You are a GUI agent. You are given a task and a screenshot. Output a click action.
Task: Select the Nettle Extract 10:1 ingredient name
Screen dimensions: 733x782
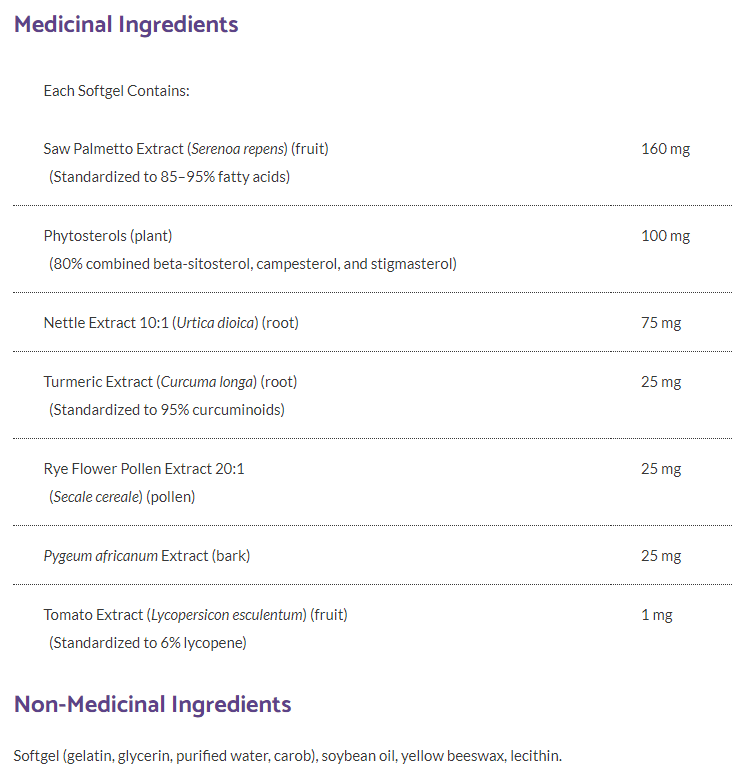click(x=171, y=323)
